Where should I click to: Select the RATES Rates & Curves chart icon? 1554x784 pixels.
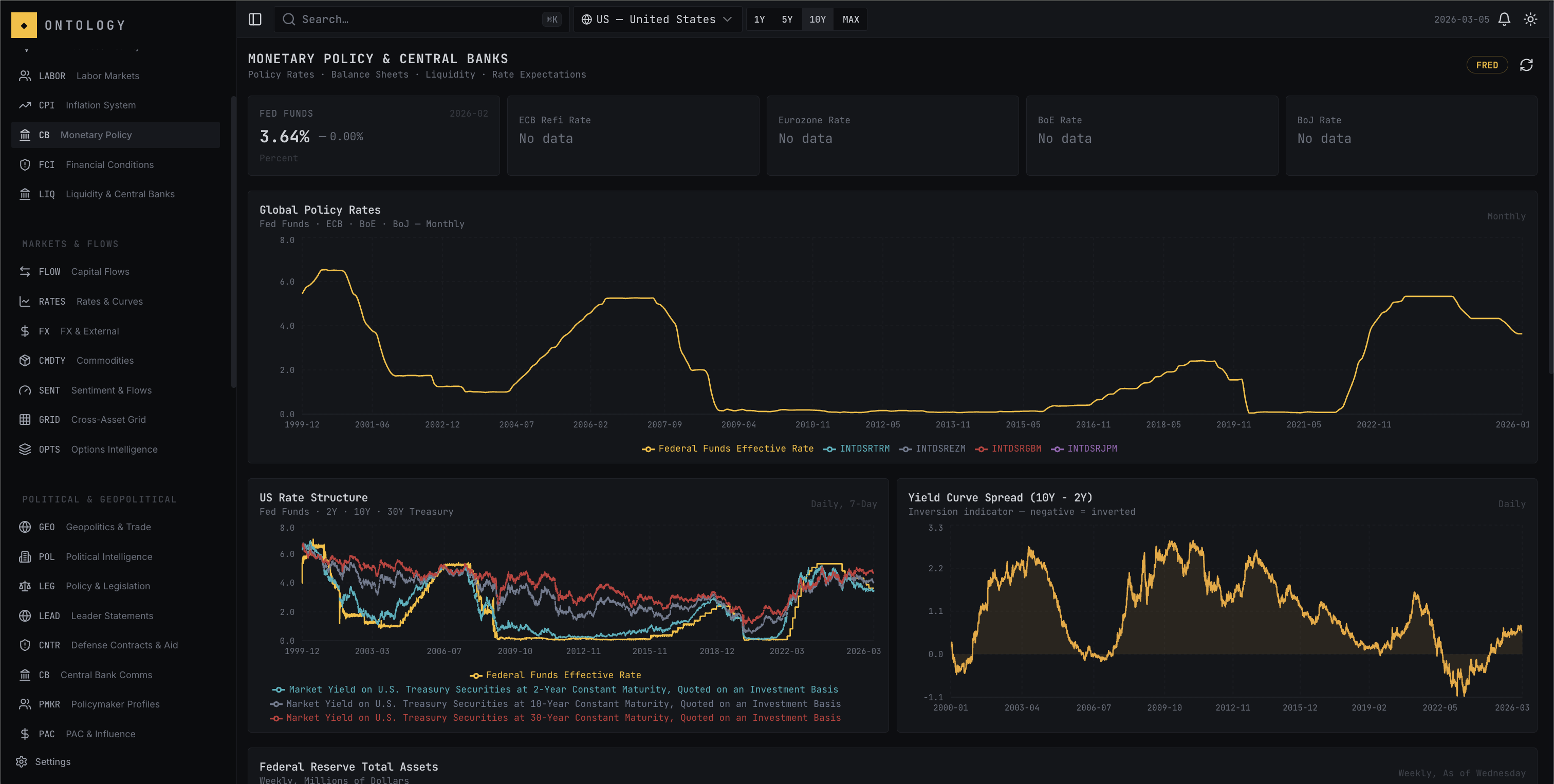tap(25, 301)
